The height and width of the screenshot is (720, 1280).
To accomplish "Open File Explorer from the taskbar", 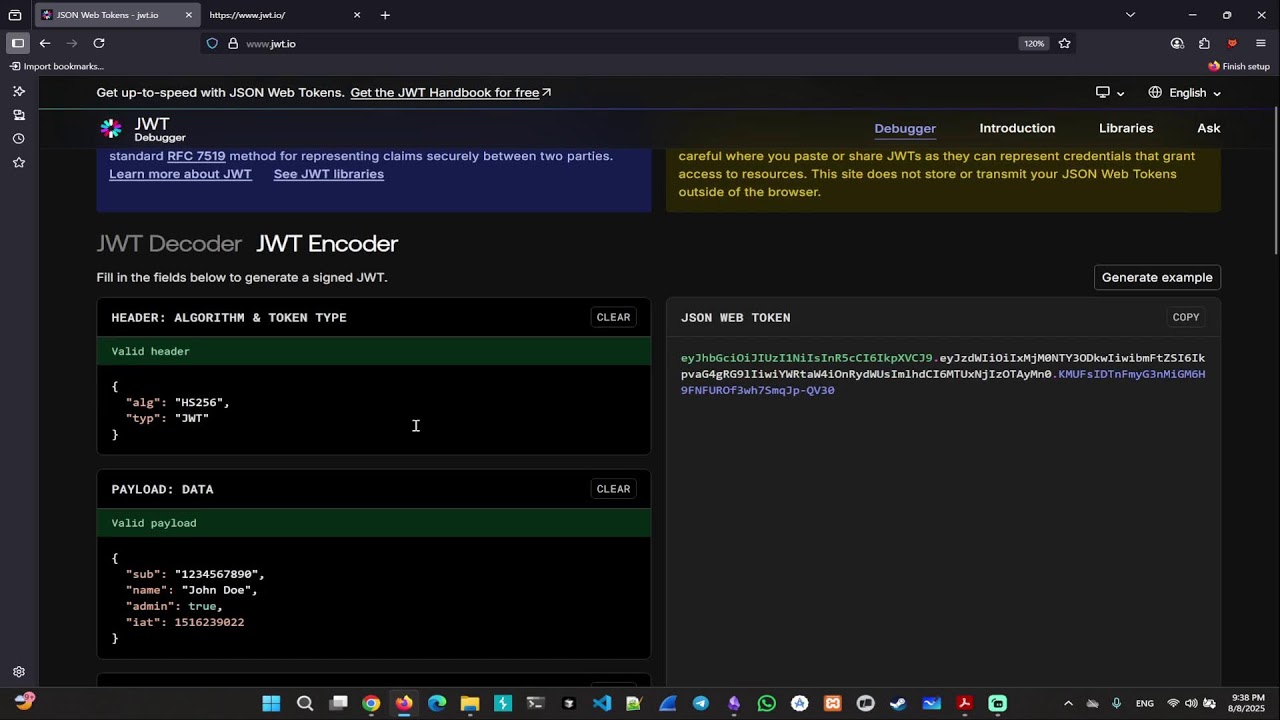I will click(470, 703).
